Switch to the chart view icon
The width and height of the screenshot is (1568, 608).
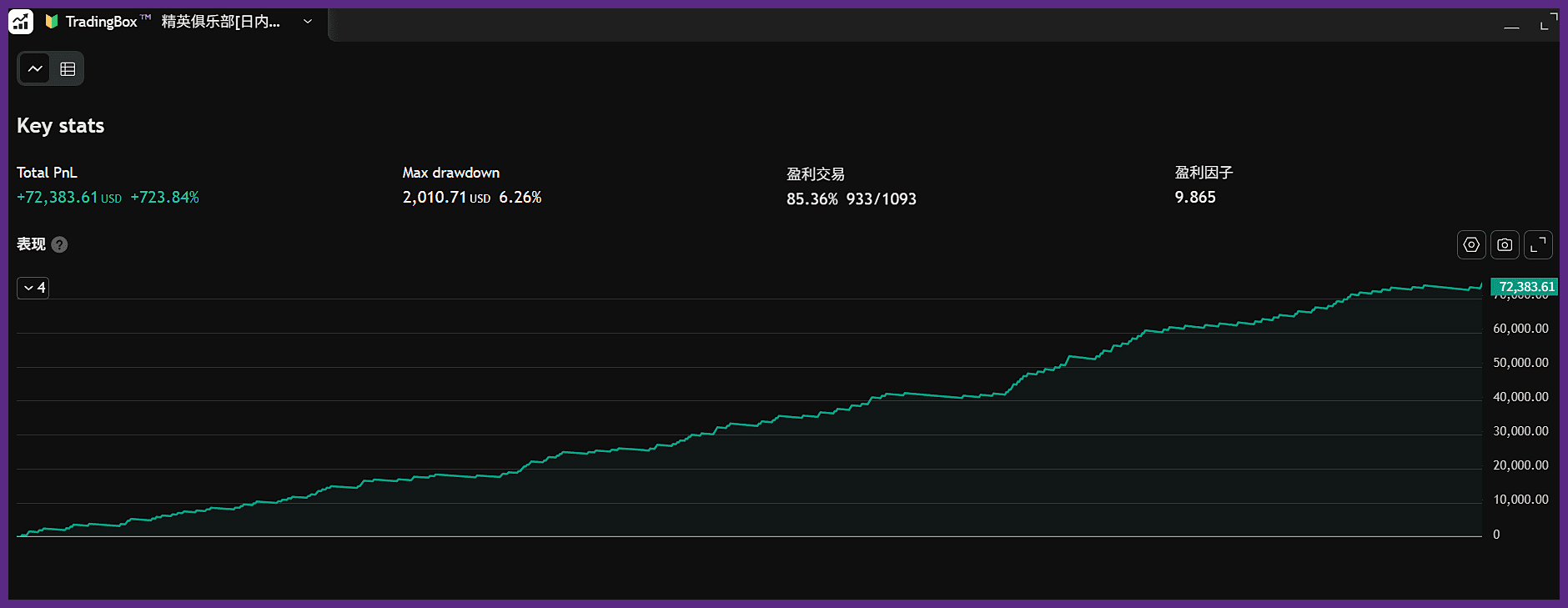[35, 68]
